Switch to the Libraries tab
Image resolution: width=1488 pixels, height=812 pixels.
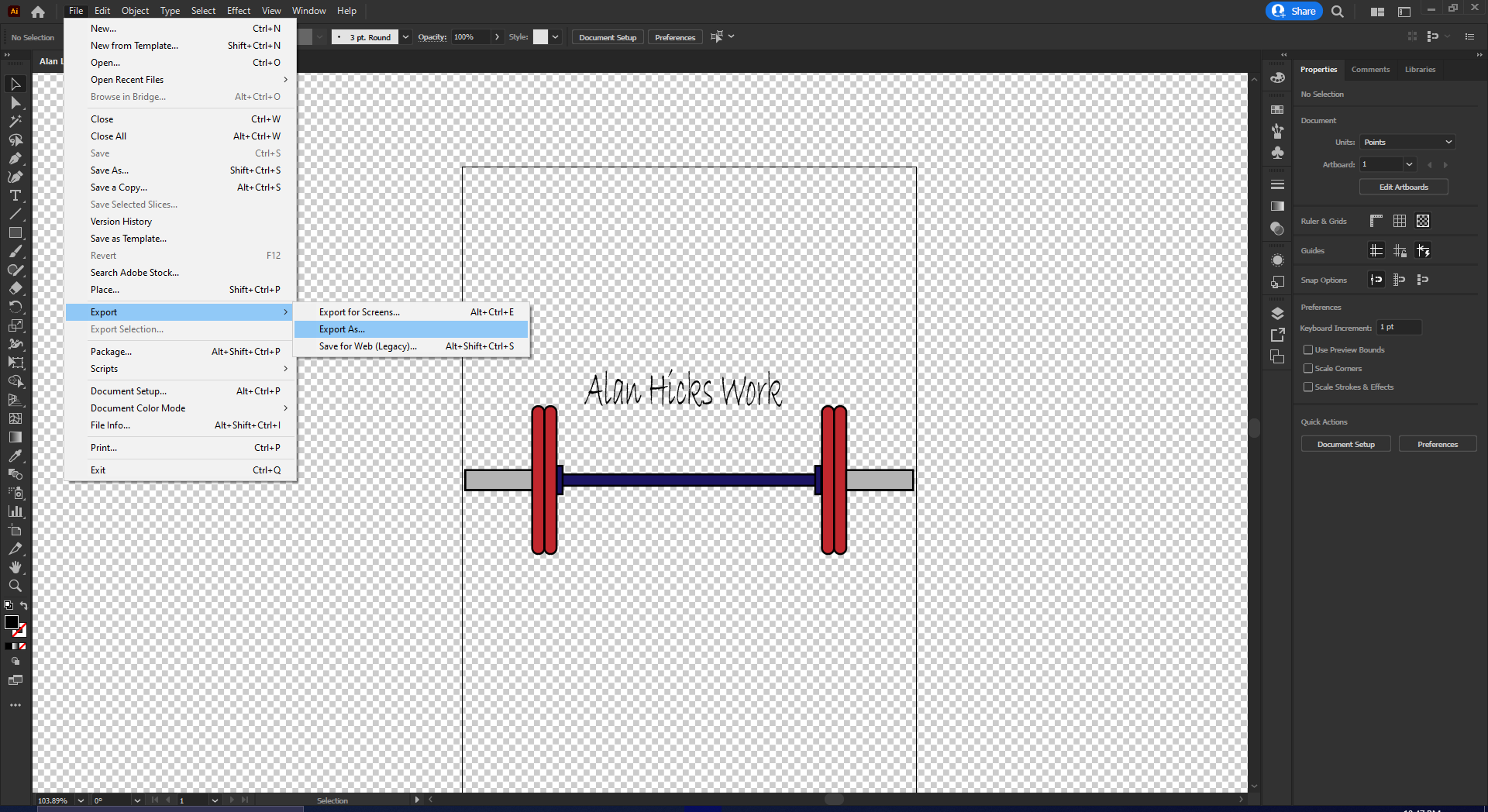(x=1420, y=70)
